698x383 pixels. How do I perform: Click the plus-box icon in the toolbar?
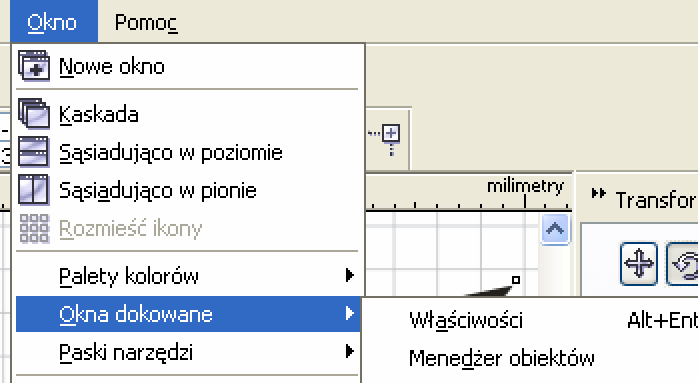[391, 134]
